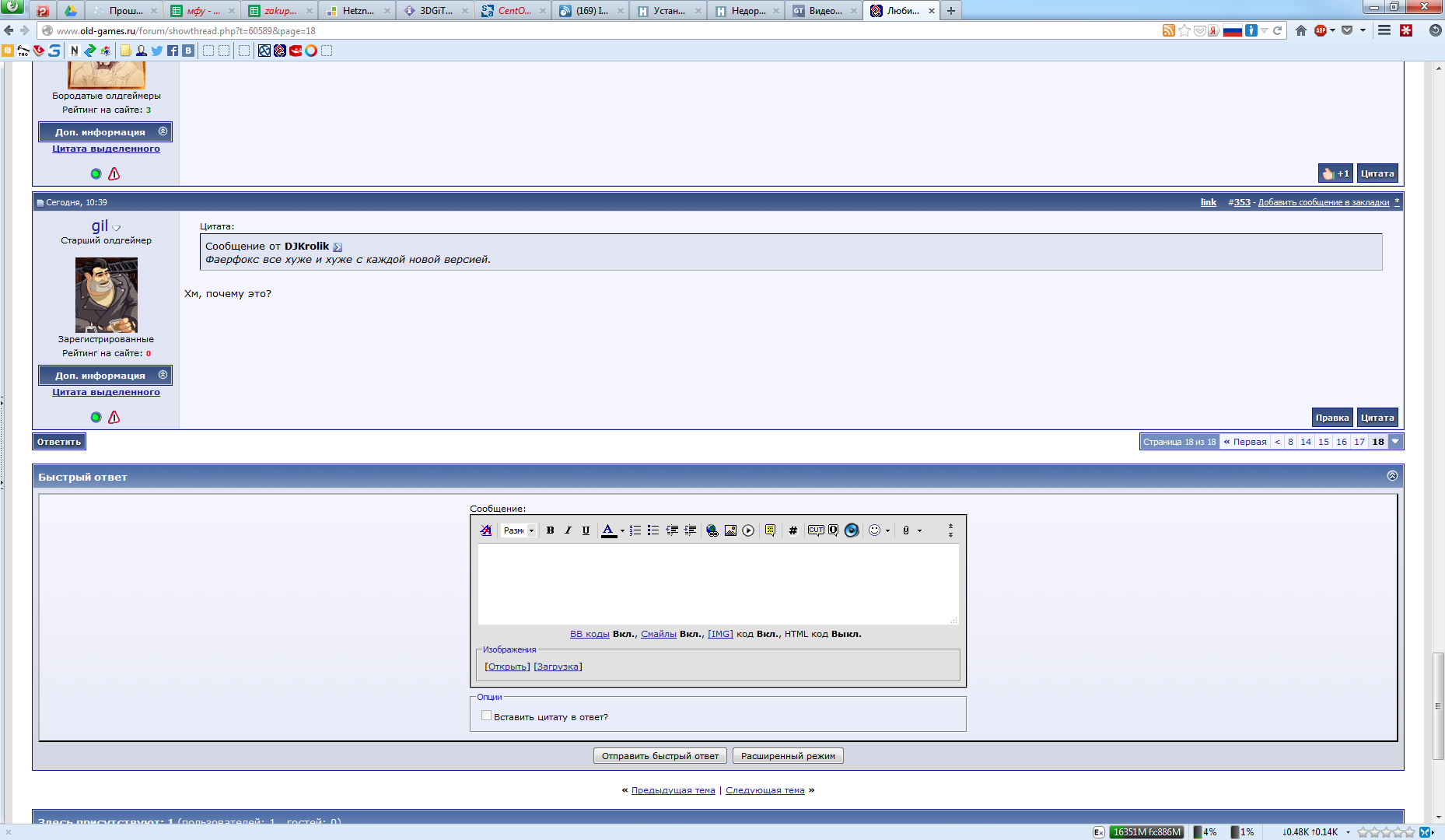Go to 'Следующая тема'
Screen dimensions: 1445x840
pyautogui.click(x=765, y=790)
